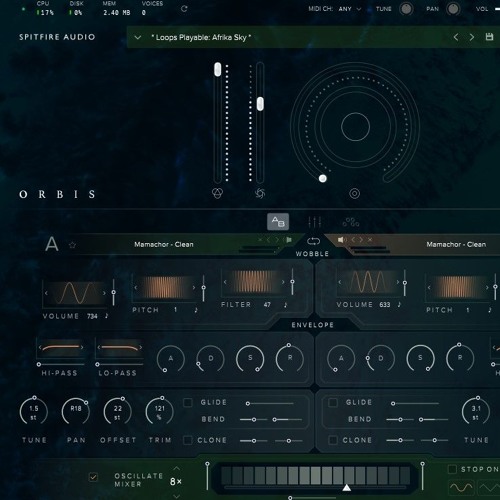
Task: Expand the preset browser chevron
Action: coord(138,37)
